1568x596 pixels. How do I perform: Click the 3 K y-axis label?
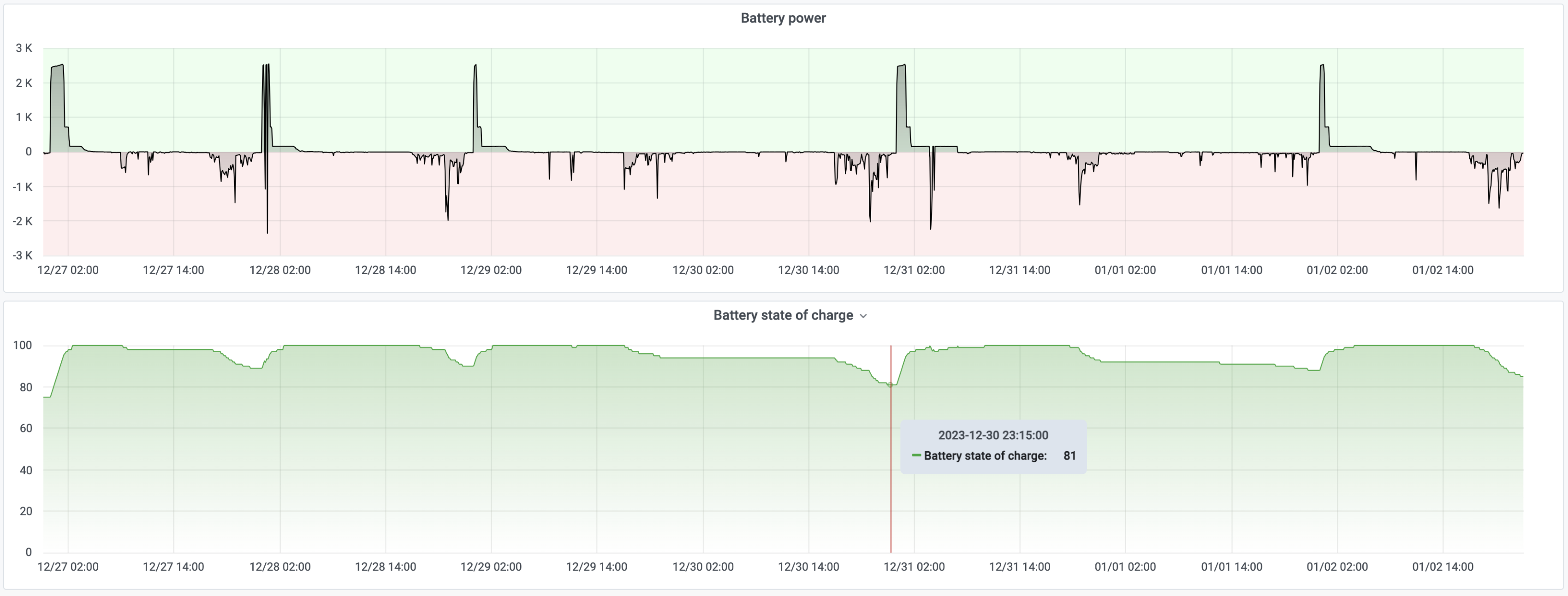tap(24, 48)
